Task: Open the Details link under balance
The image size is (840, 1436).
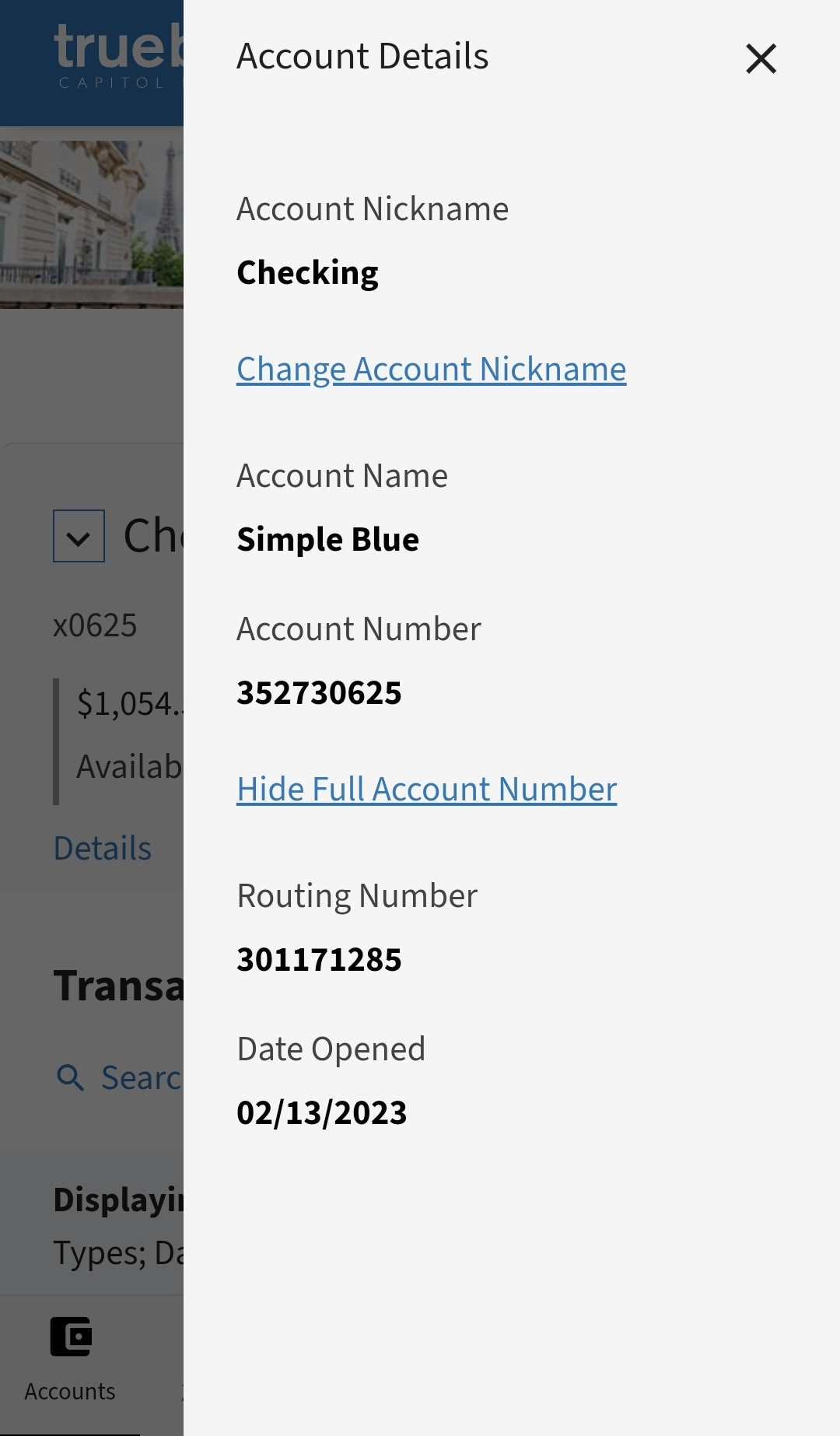Action: (103, 848)
